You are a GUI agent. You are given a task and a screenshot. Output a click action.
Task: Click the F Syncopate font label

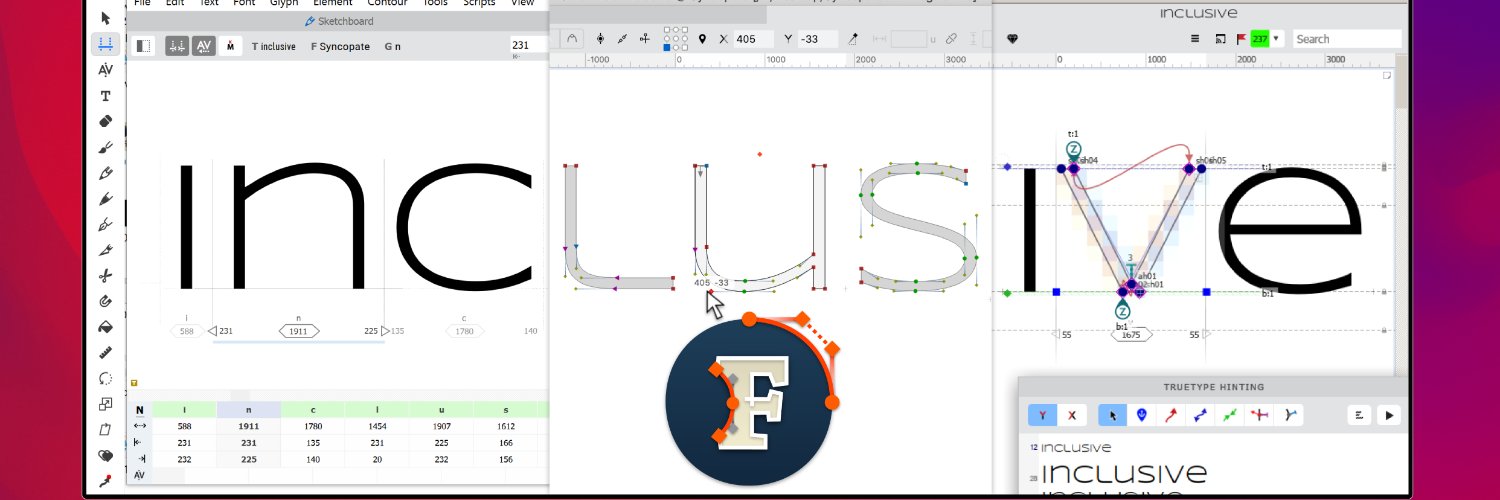[x=340, y=46]
